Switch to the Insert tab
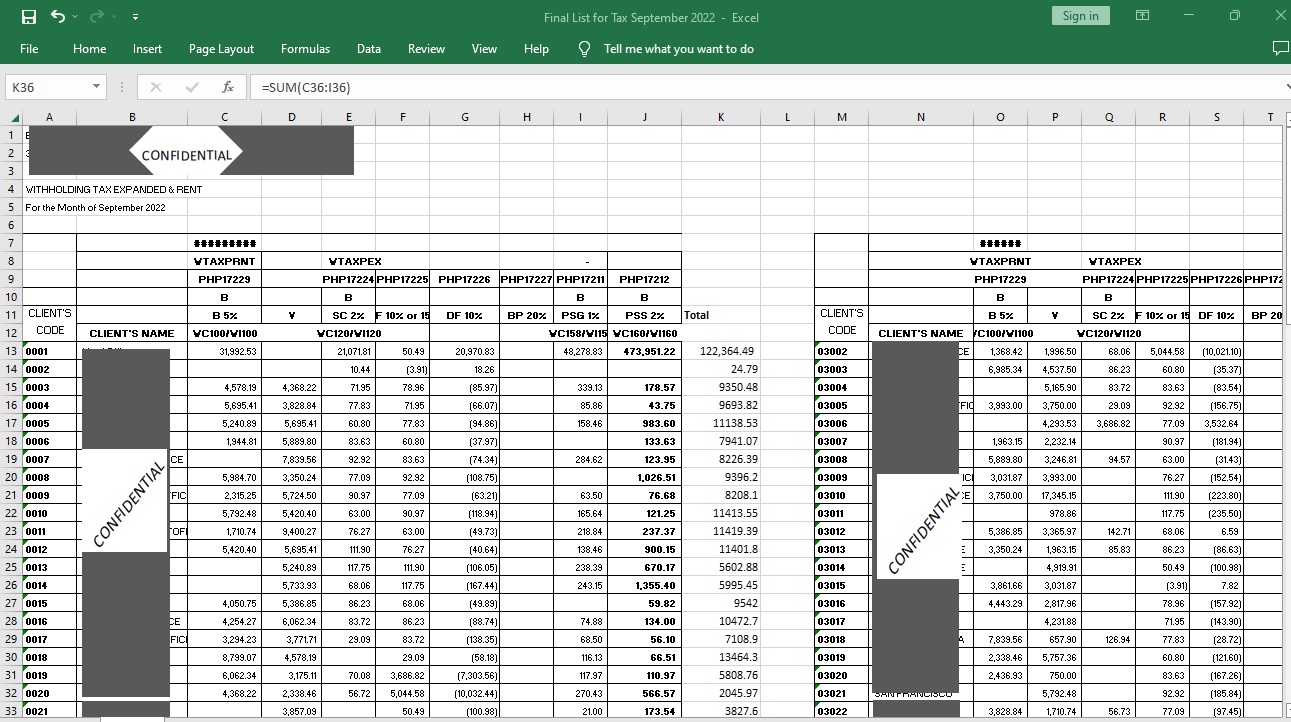 click(x=147, y=49)
